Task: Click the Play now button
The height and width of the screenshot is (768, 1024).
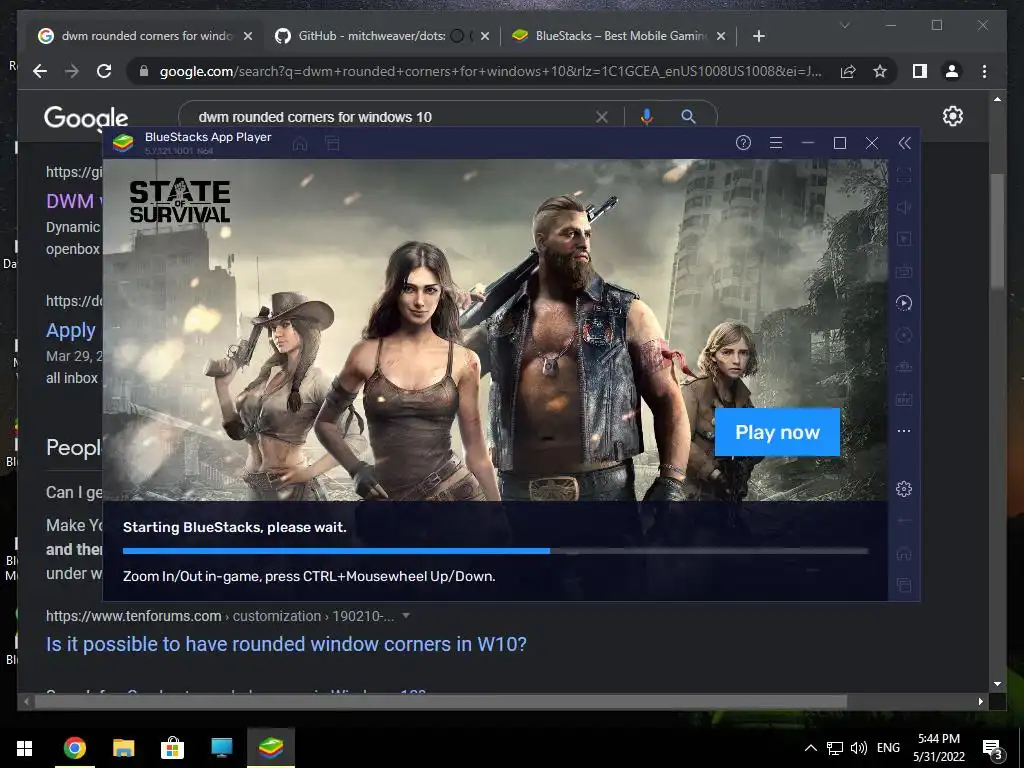Action: [777, 432]
